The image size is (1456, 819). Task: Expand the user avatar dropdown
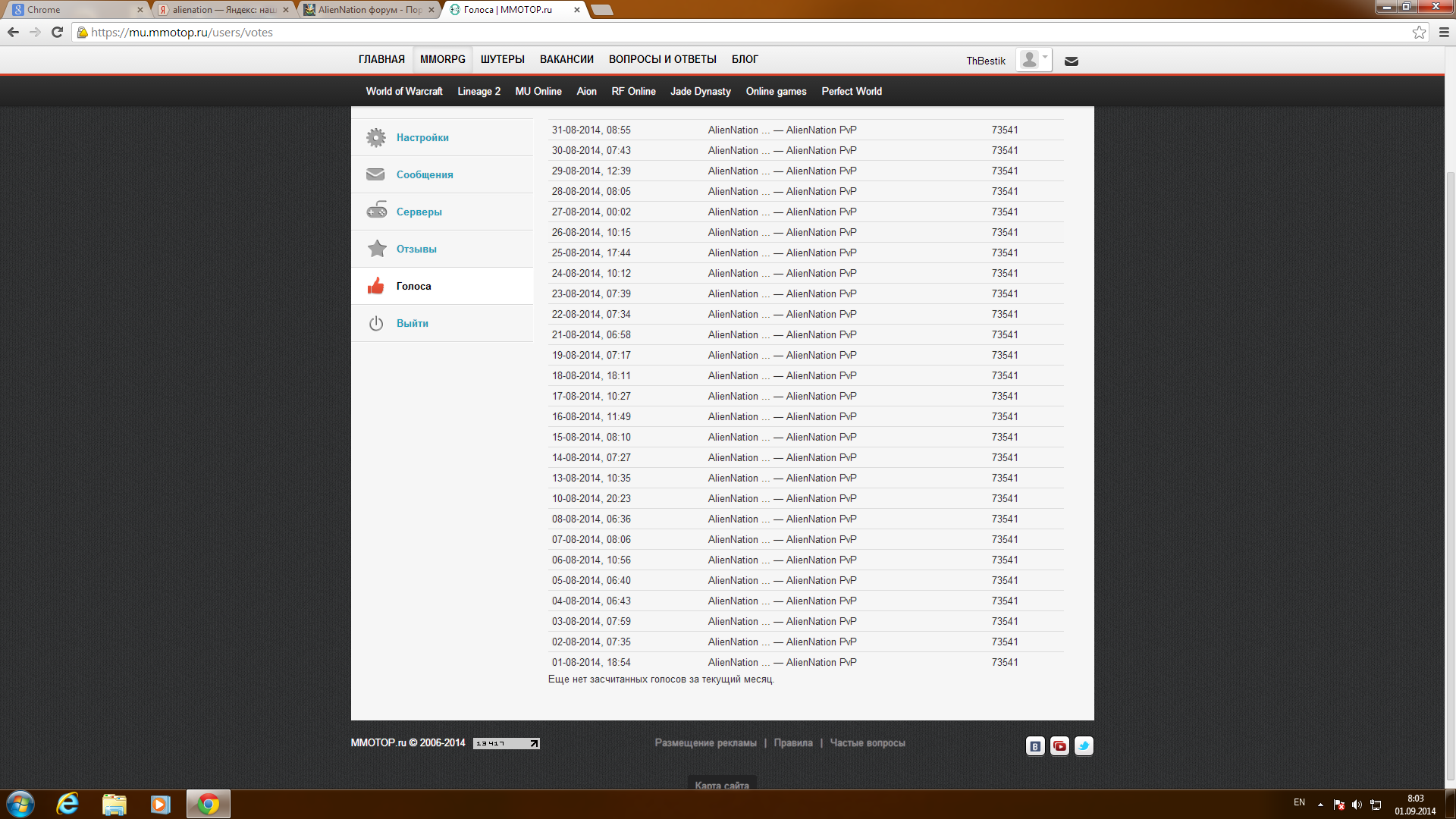point(1034,60)
